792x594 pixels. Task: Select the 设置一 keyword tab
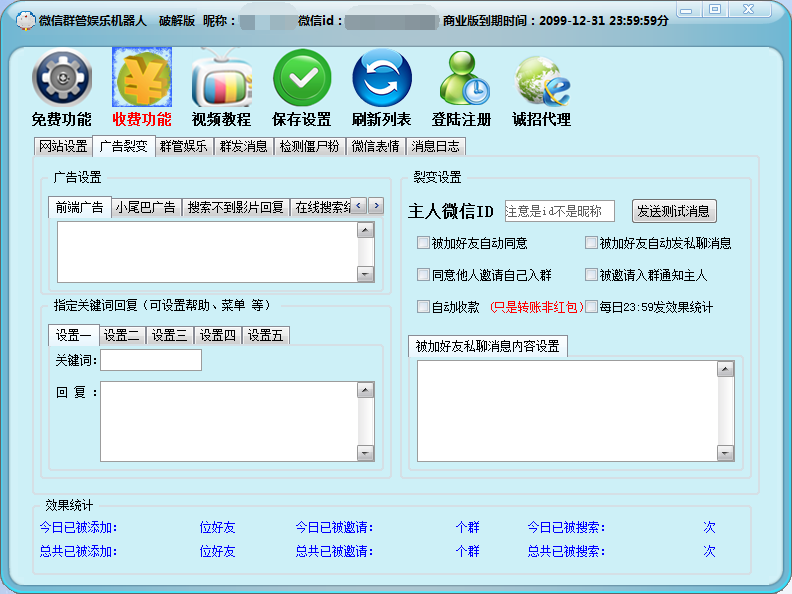tap(73, 335)
